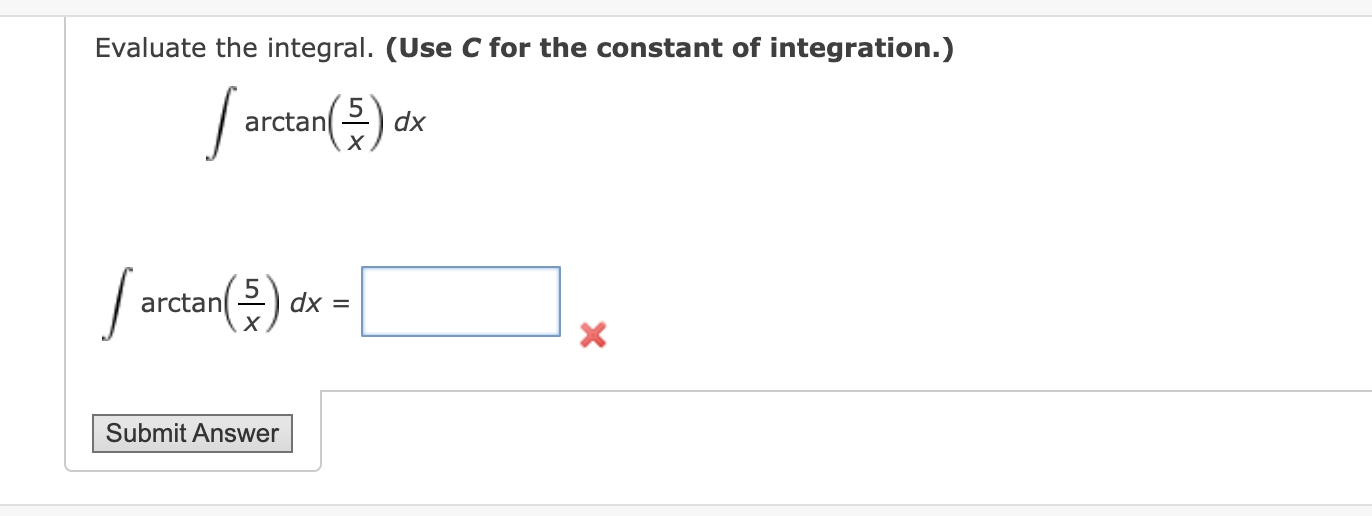Click the word 'Evaluate' in the question
The image size is (1372, 516).
point(151,48)
